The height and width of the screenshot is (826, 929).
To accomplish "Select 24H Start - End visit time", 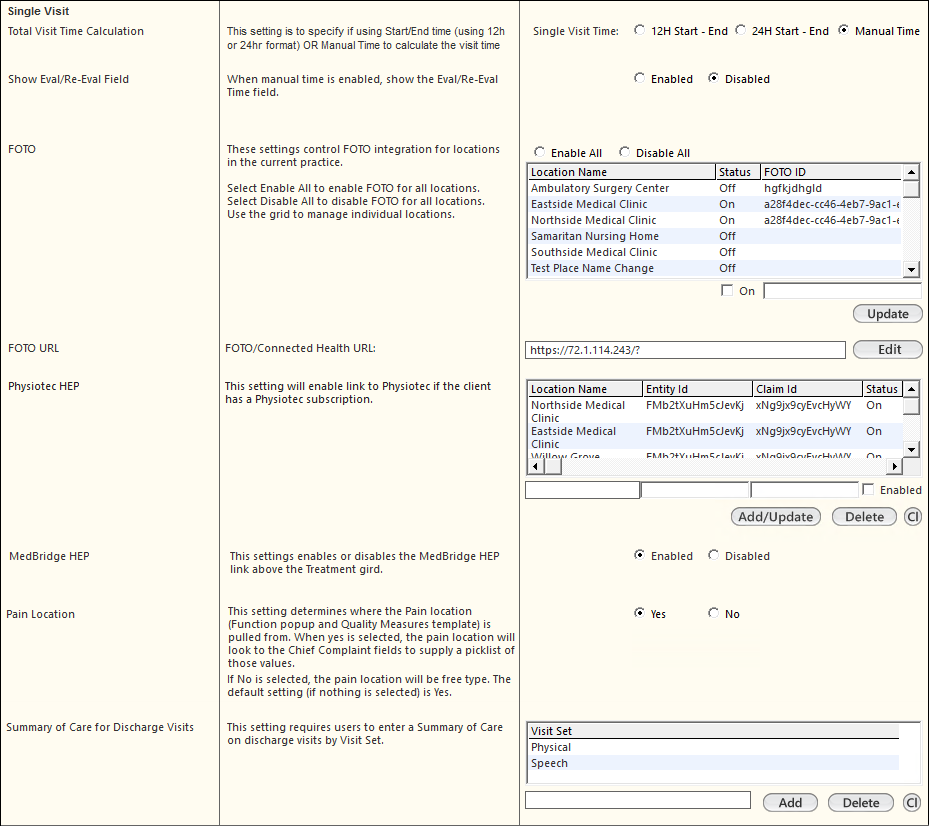I will 741,30.
